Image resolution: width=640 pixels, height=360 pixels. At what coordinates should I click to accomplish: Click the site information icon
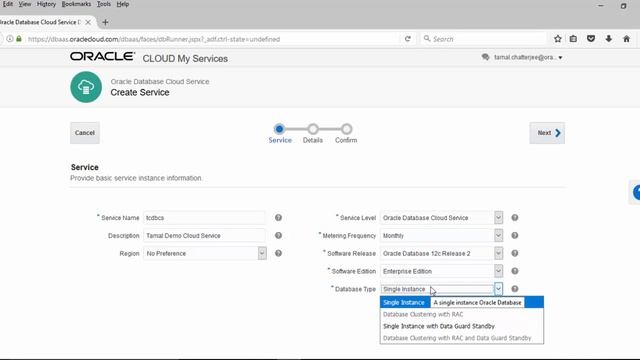tap(10, 39)
